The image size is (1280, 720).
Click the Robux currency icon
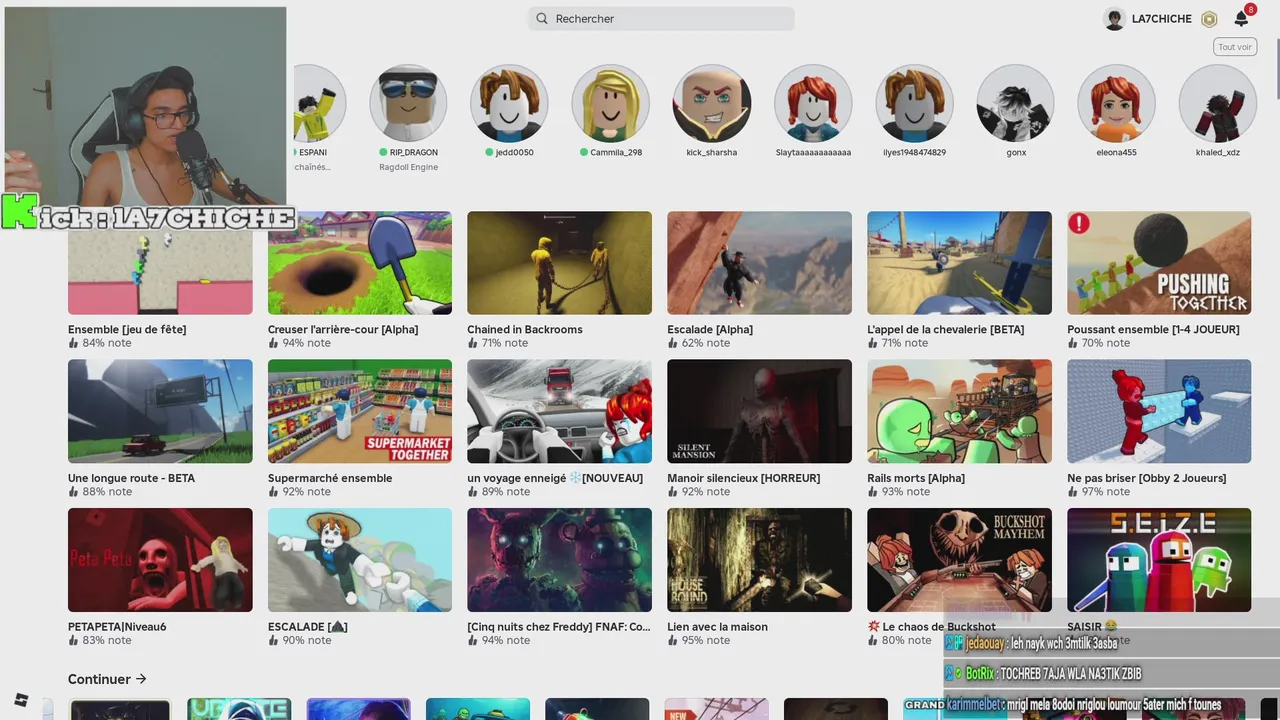[x=1209, y=19]
